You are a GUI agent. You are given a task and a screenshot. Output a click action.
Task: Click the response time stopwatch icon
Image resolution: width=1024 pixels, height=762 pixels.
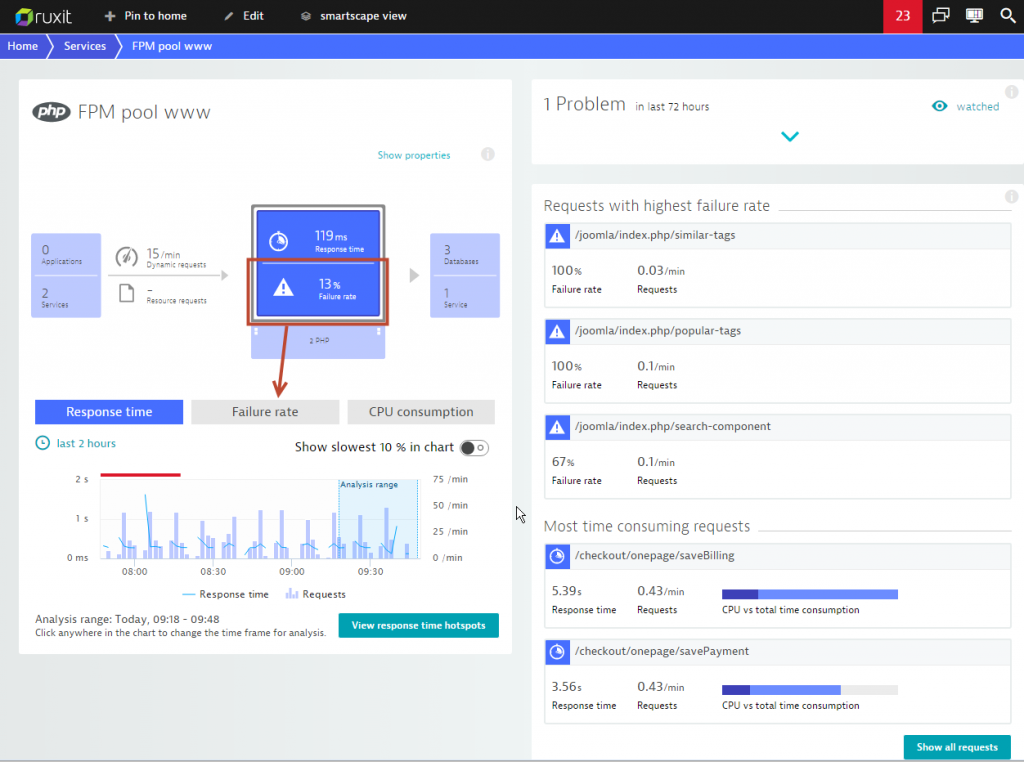point(279,241)
